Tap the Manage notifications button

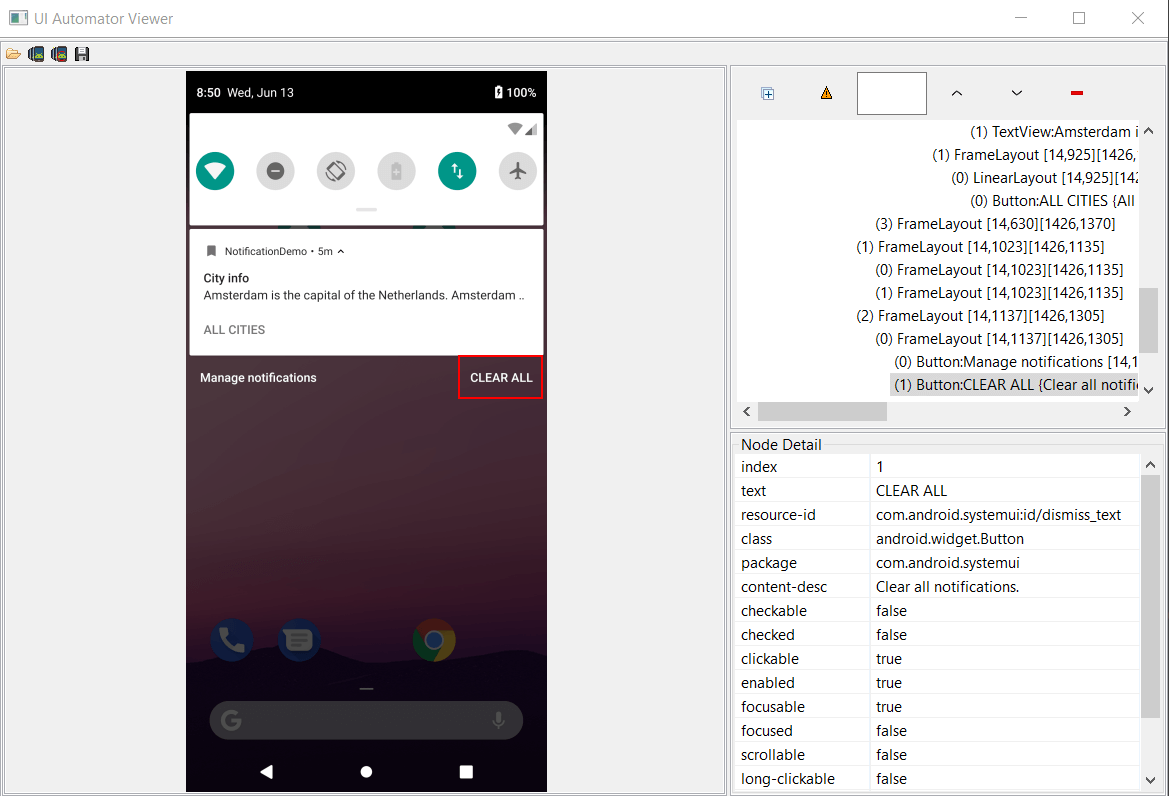258,378
